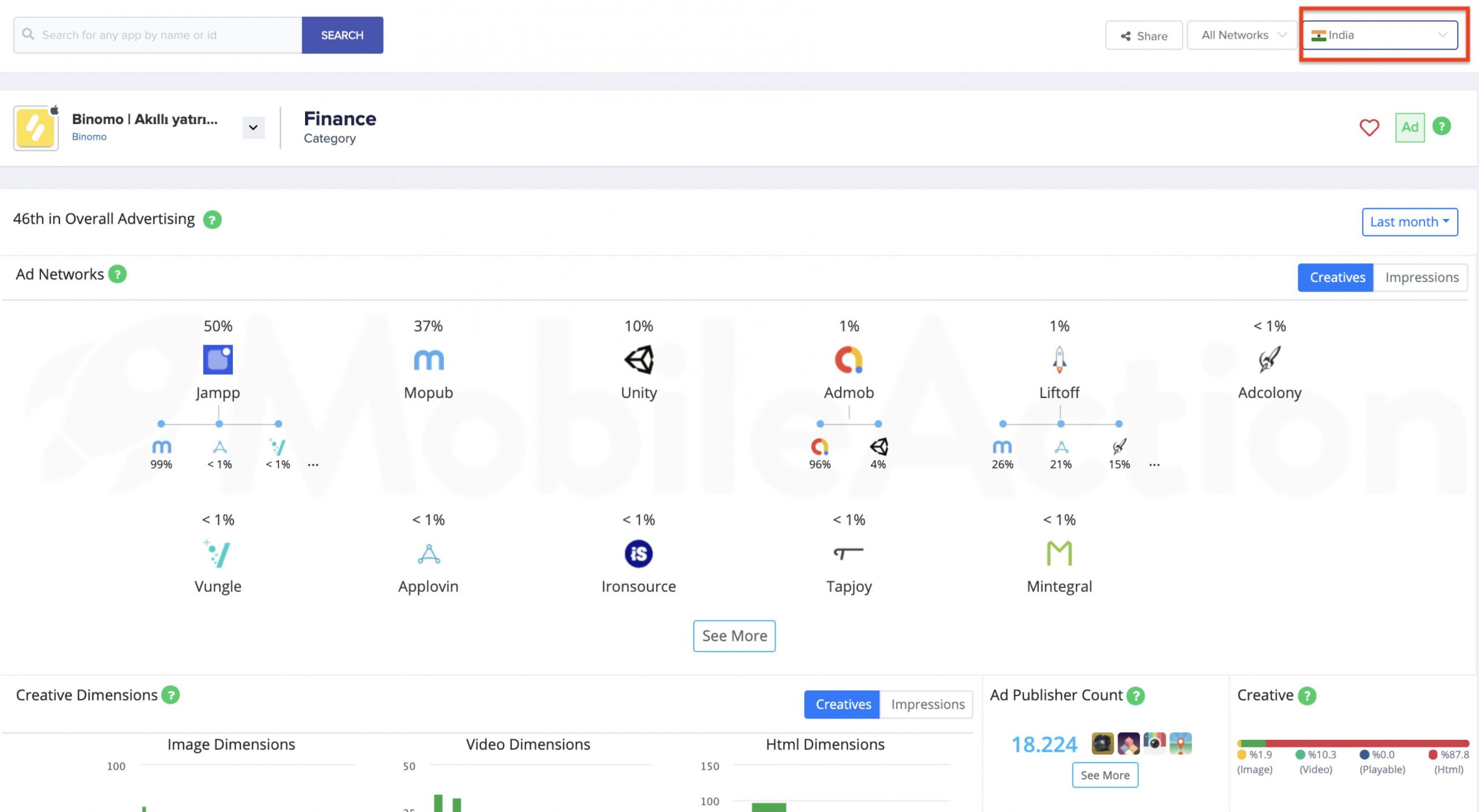Click the Ironsource network icon
This screenshot has height=812, width=1479.
(x=639, y=554)
